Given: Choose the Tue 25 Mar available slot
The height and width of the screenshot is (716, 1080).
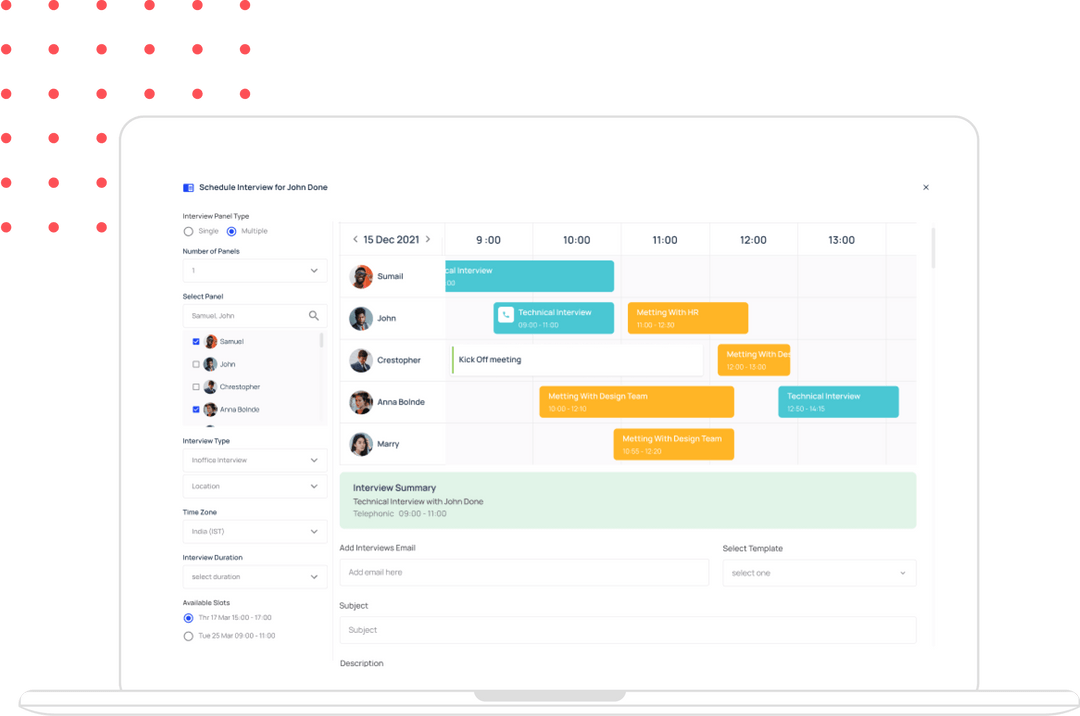Looking at the screenshot, I should 188,636.
